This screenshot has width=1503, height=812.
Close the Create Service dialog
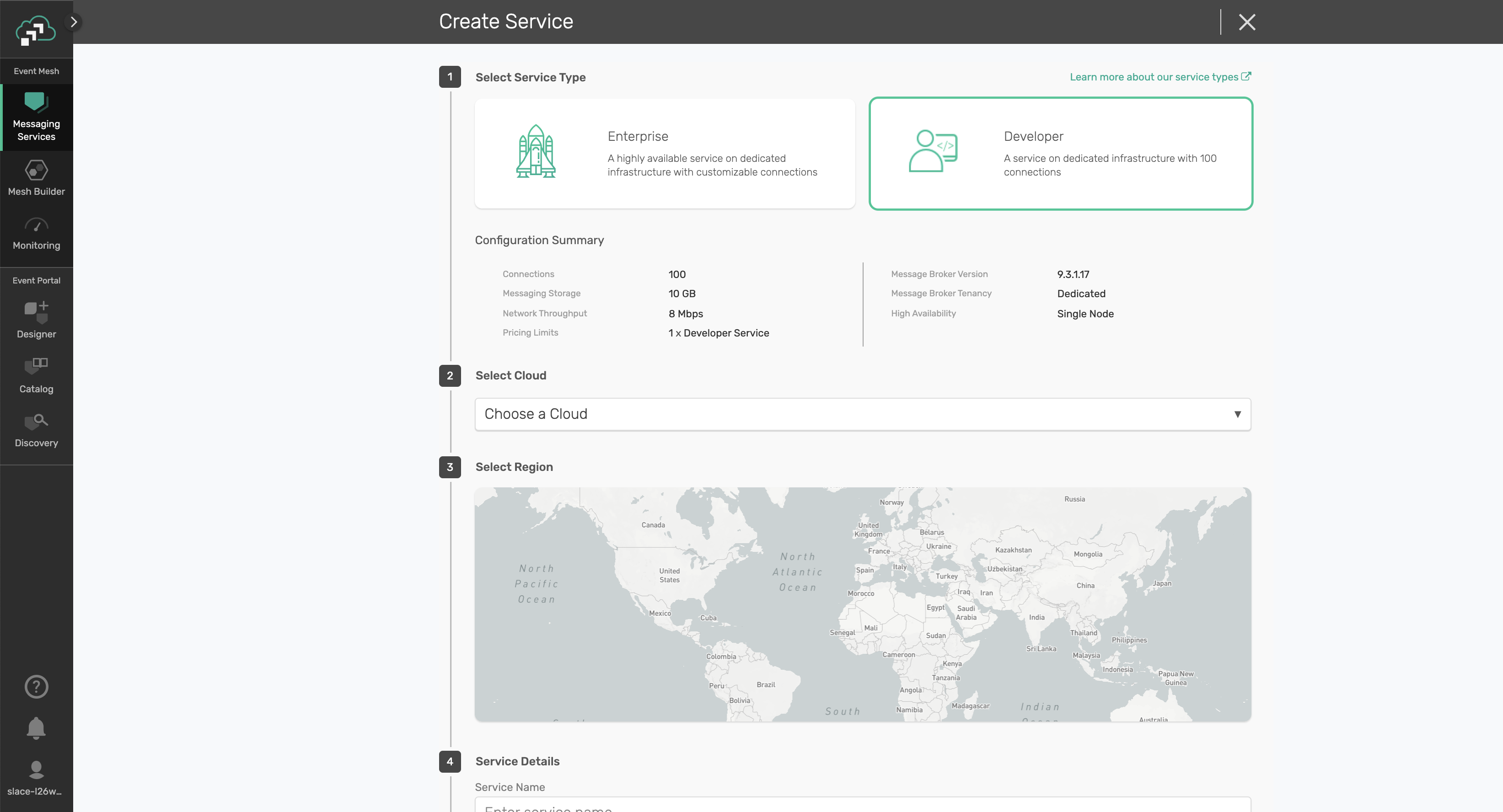coord(1247,21)
